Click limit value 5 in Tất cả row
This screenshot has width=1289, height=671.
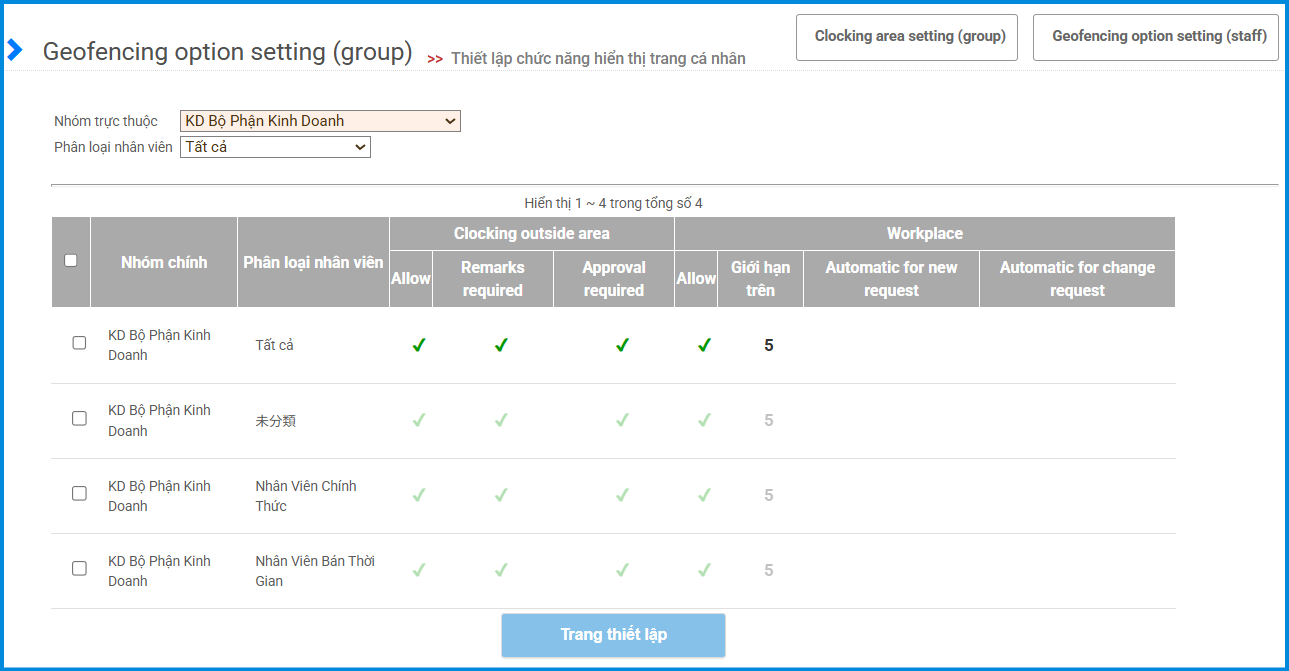click(x=768, y=346)
